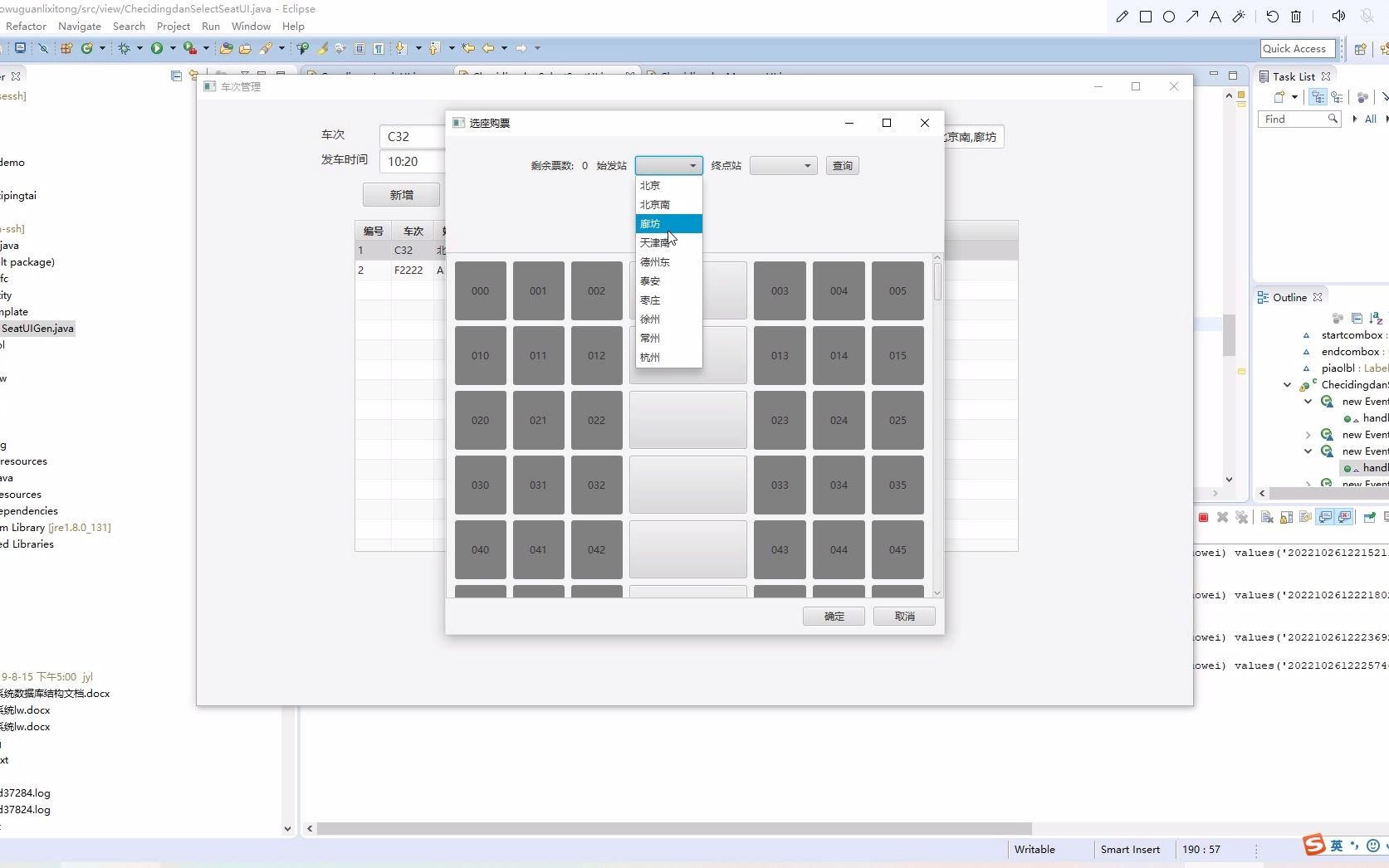Click the Back navigation arrow
Viewport: 1389px width, 868px height.
pos(488,48)
